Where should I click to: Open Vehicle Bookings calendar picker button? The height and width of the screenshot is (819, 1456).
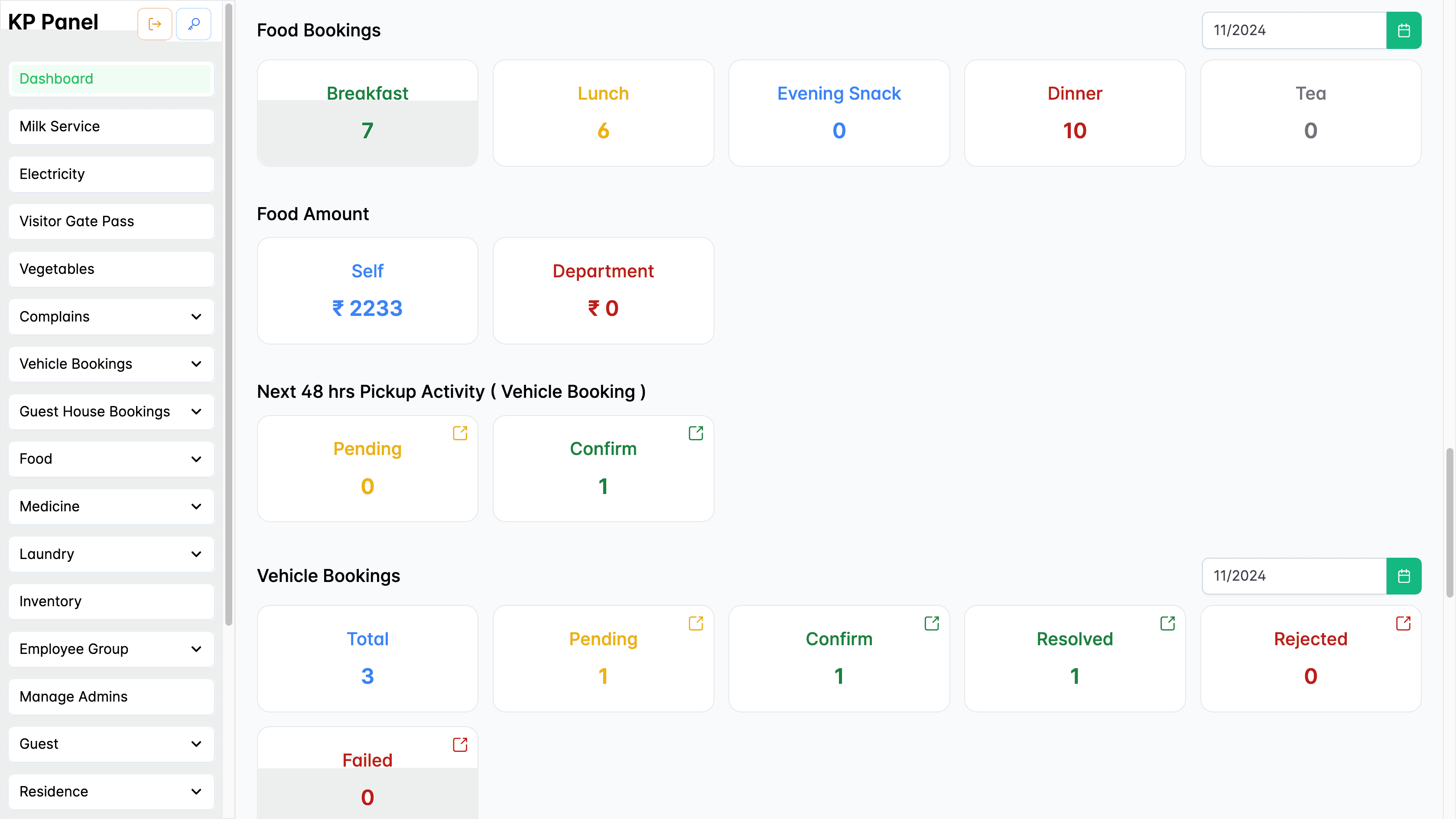(1404, 576)
